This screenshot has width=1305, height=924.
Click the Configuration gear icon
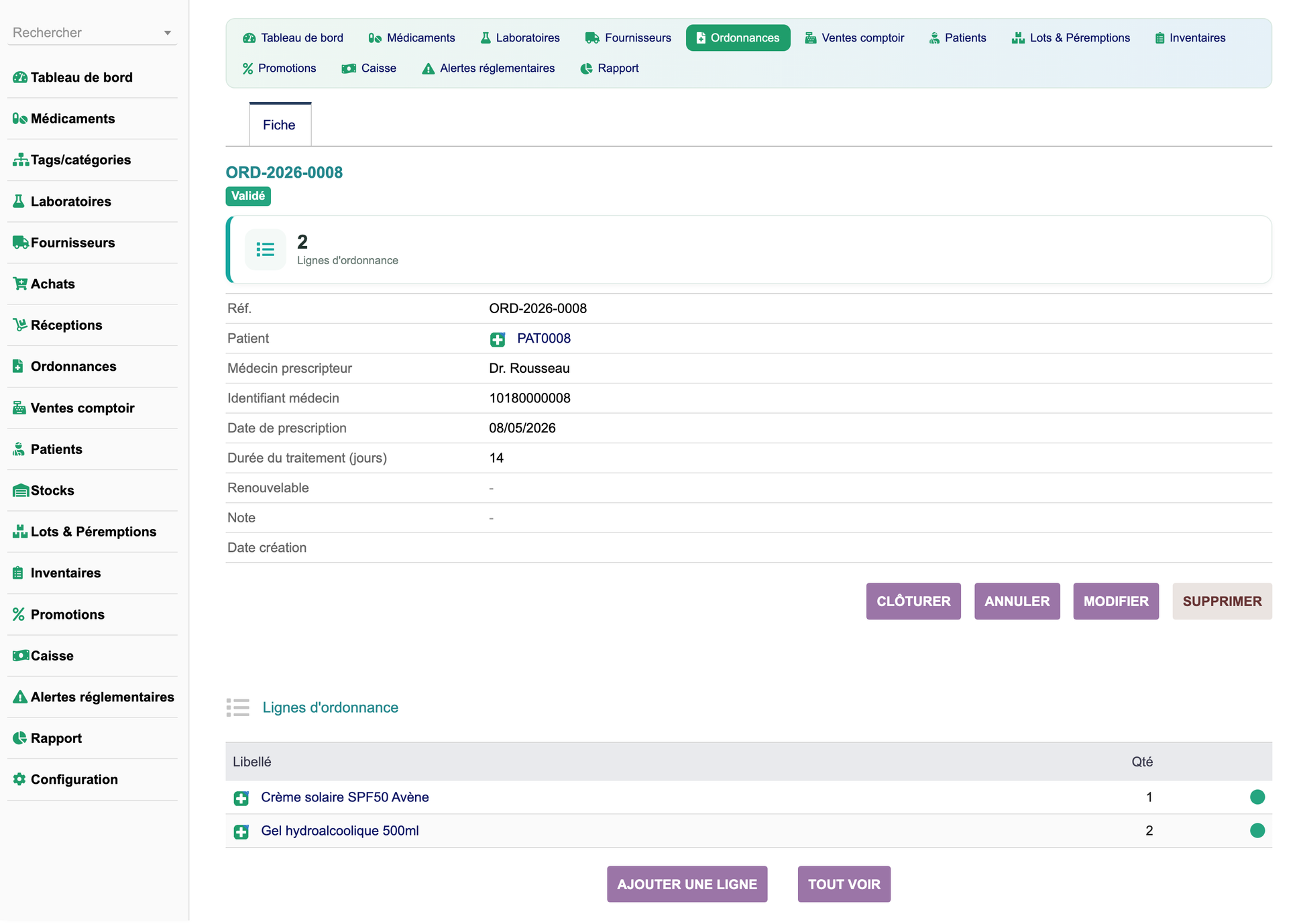point(19,780)
